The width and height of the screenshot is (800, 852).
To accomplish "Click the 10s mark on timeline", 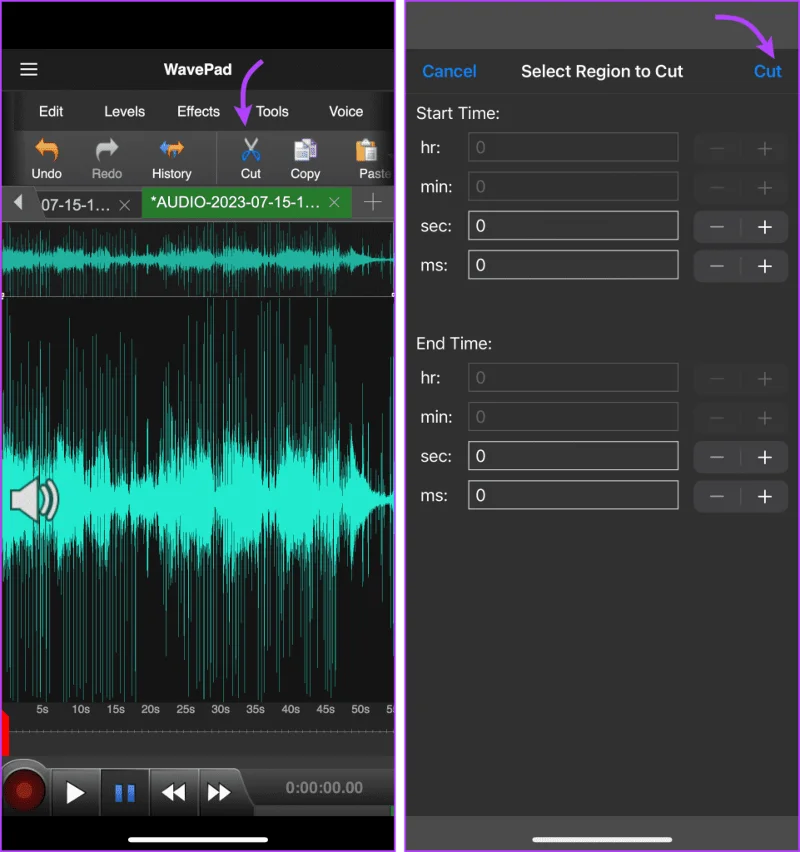I will pyautogui.click(x=80, y=709).
